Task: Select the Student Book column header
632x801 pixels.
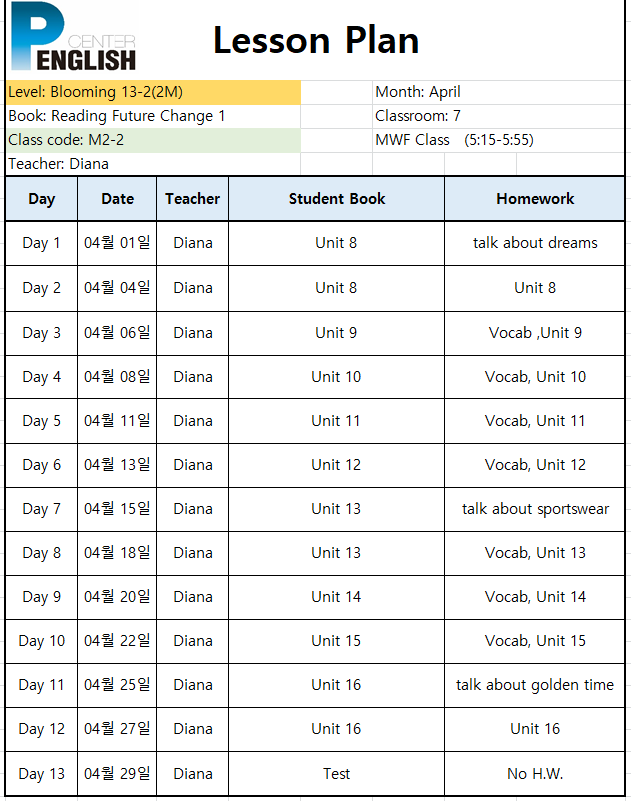Action: (x=336, y=199)
